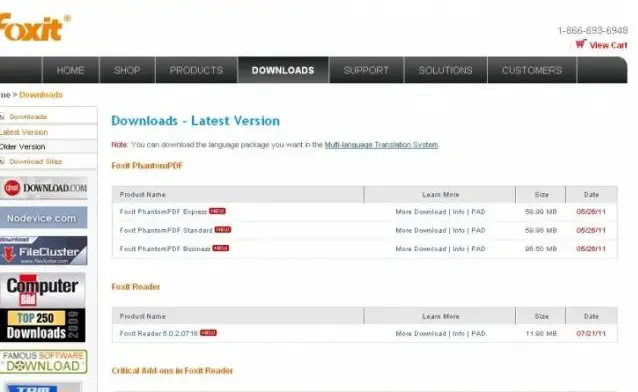
Task: Click More in the PhantomPDF Business row
Action: click(404, 249)
